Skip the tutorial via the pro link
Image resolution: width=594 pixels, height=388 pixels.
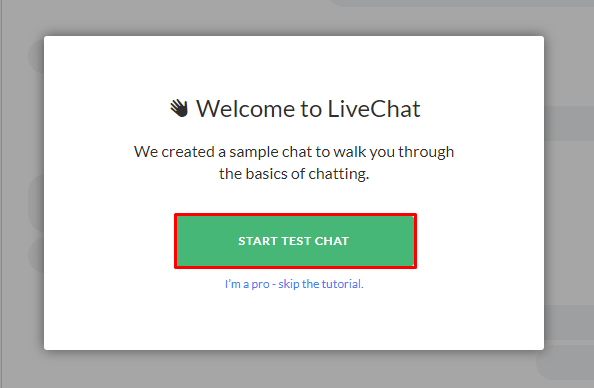coord(294,284)
